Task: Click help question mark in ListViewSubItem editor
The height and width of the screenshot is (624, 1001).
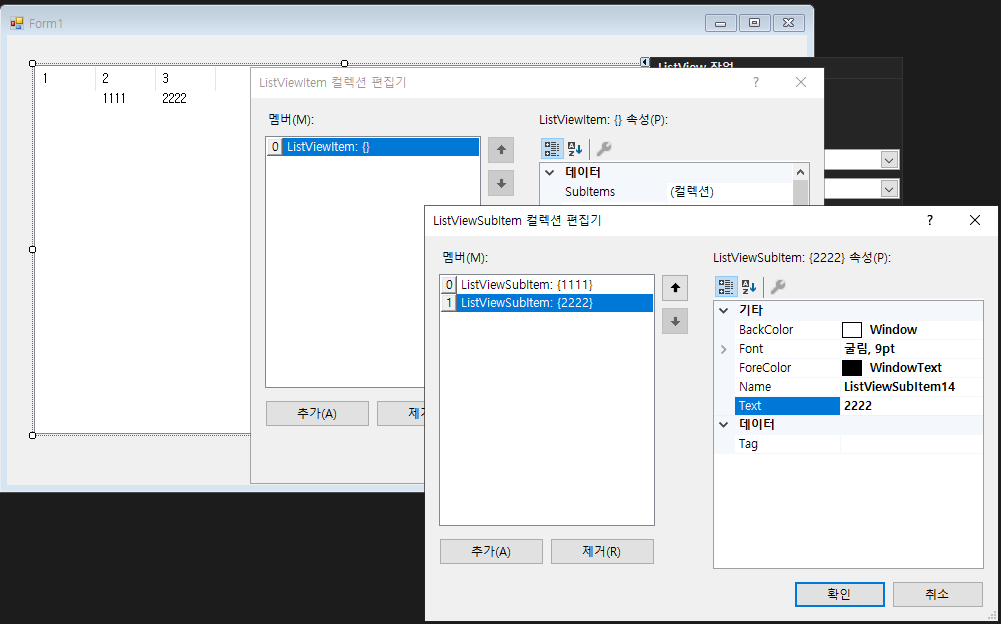Action: (930, 220)
